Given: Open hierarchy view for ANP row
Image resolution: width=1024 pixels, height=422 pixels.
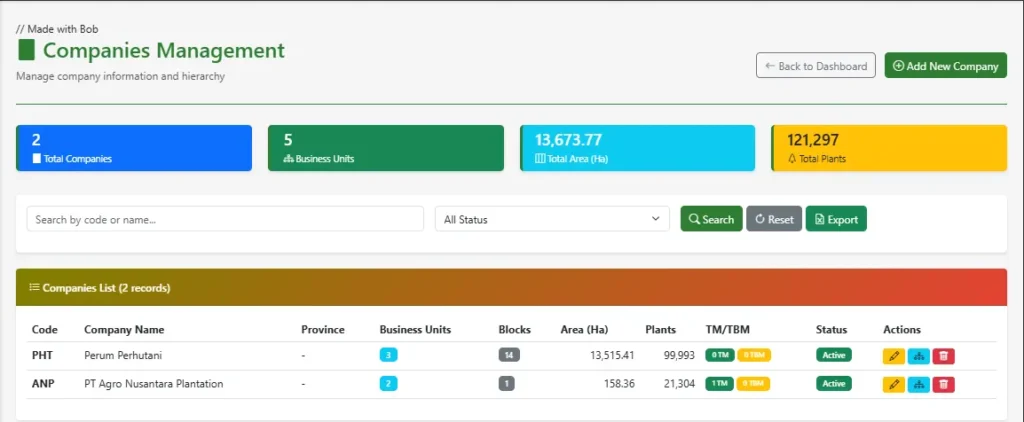Looking at the screenshot, I should (x=919, y=384).
